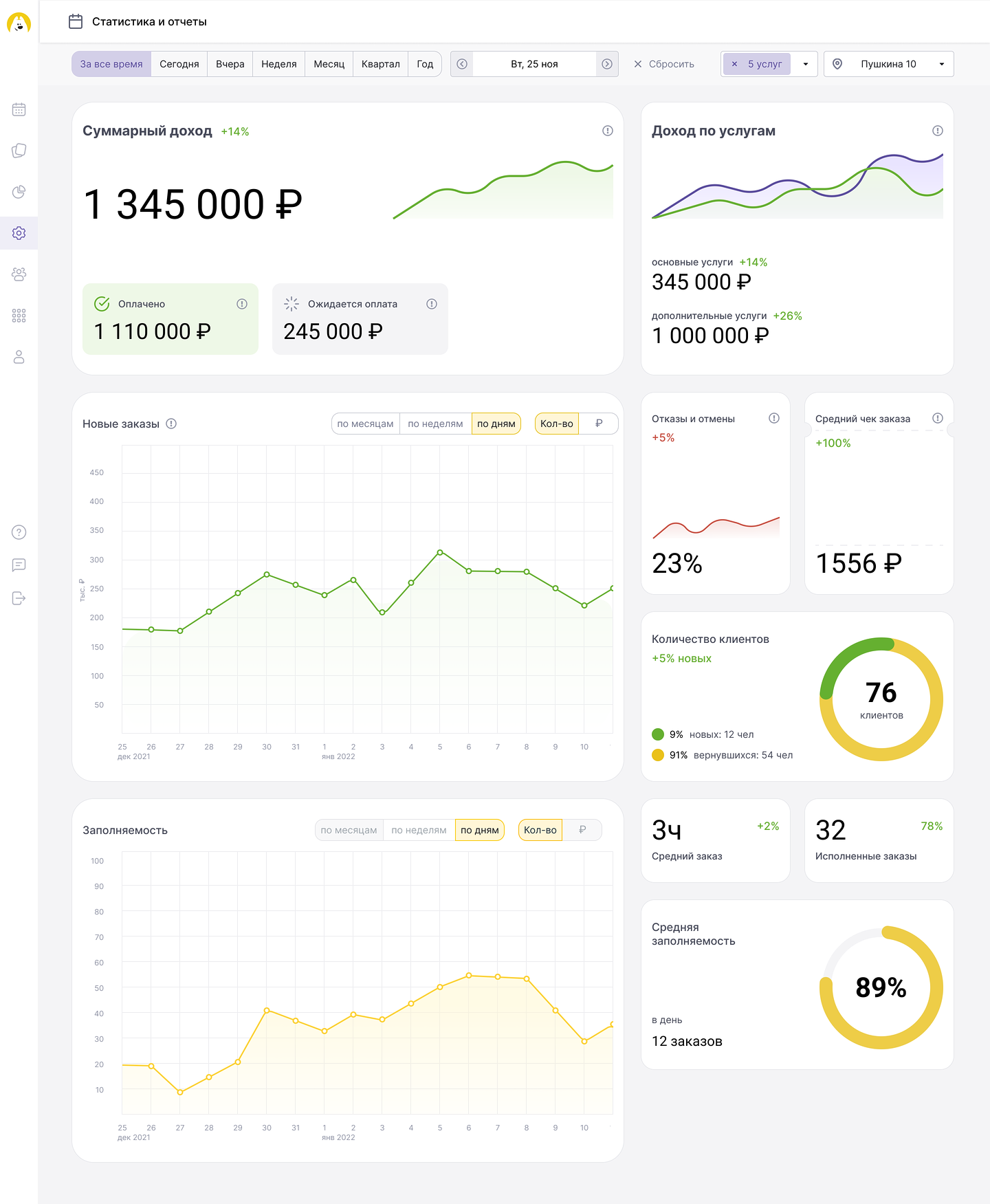Click the green новых legend dot
The image size is (990, 1204).
tap(658, 734)
